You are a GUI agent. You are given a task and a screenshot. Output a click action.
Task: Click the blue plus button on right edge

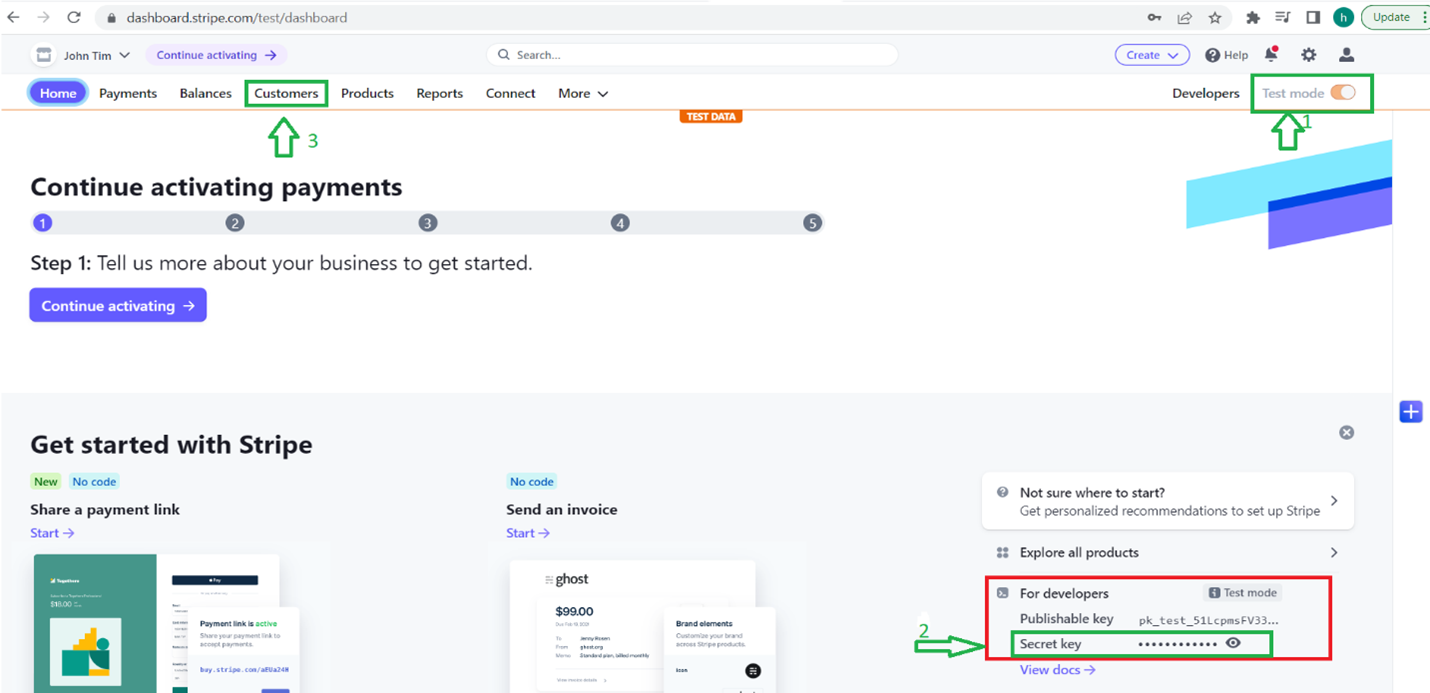[x=1411, y=411]
